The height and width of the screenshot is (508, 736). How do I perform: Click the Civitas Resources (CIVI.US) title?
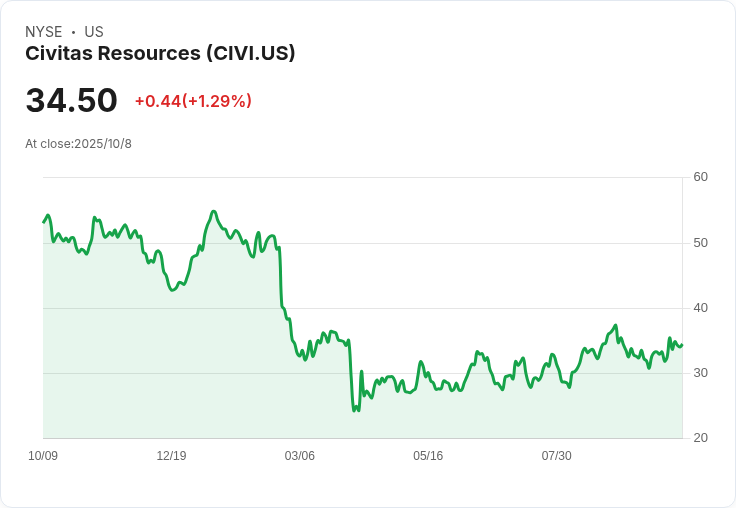160,54
